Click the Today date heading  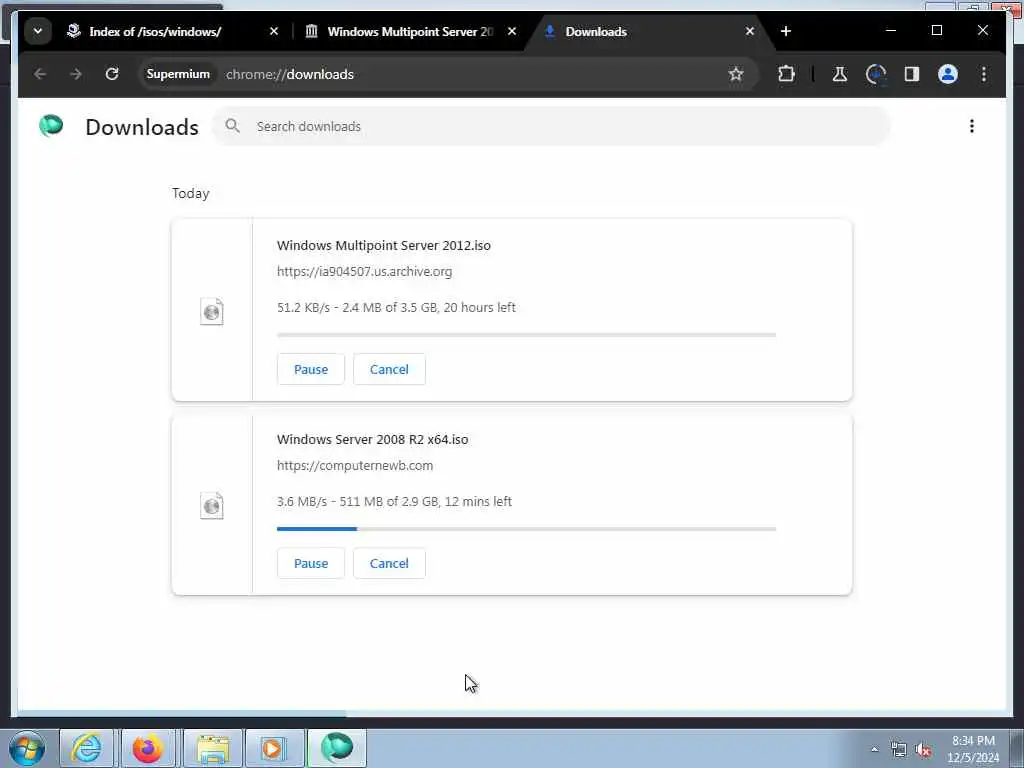(x=191, y=193)
